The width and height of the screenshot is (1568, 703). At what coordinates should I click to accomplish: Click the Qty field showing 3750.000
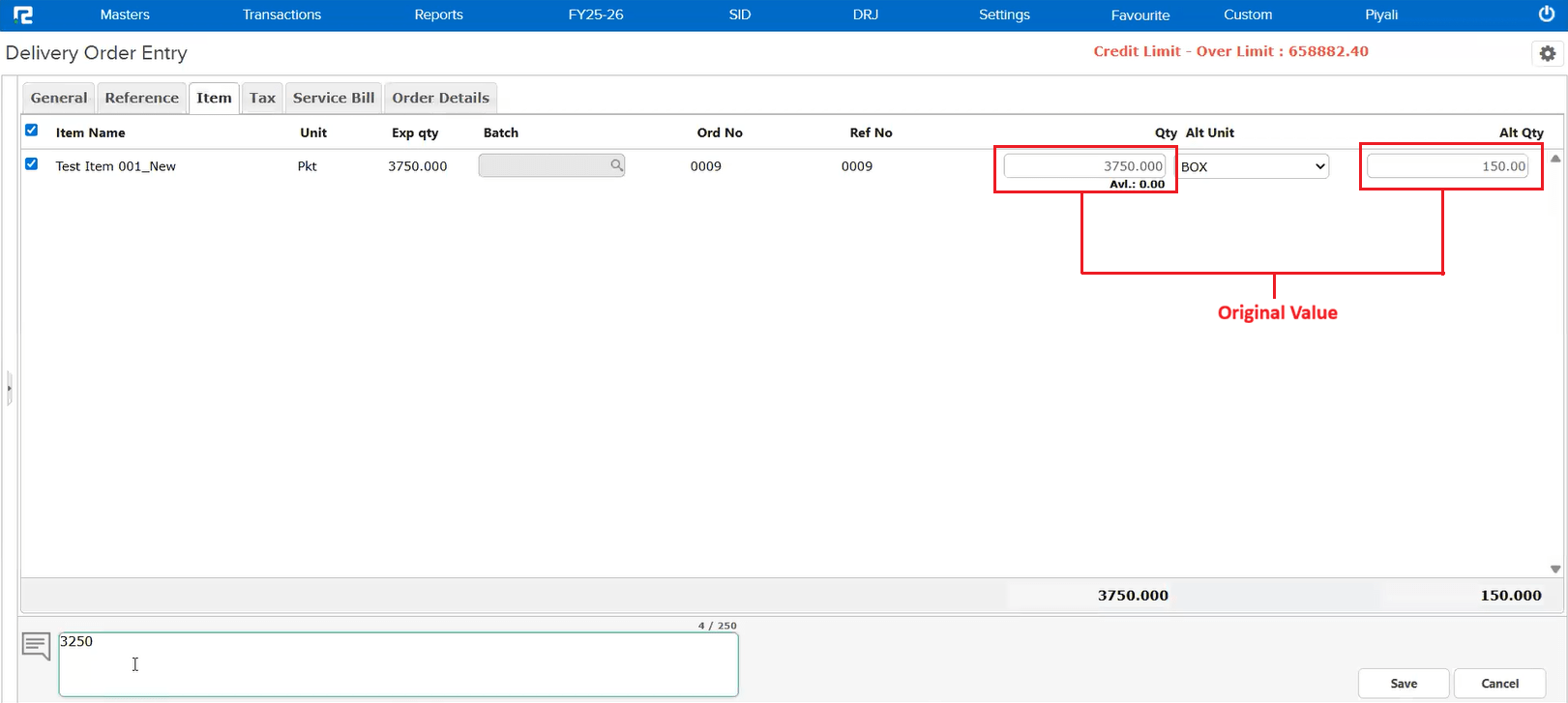1084,166
